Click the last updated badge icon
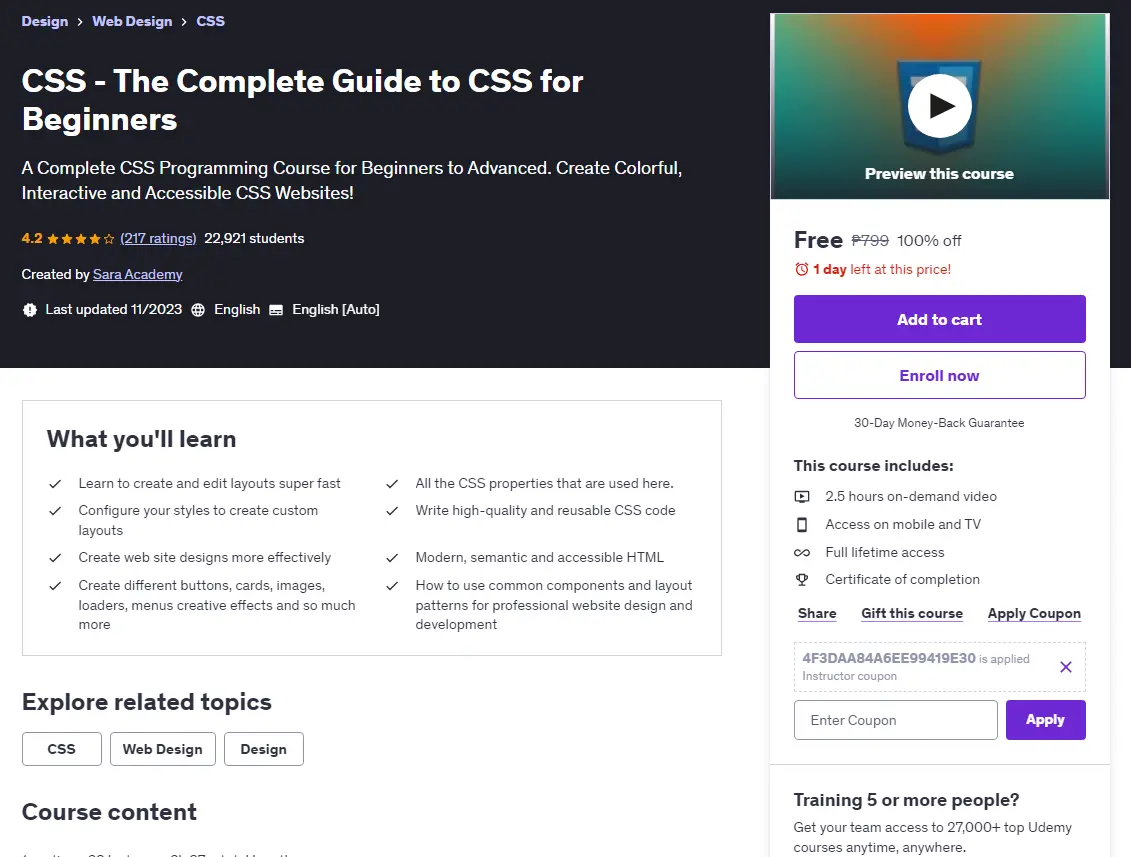 pyautogui.click(x=30, y=310)
